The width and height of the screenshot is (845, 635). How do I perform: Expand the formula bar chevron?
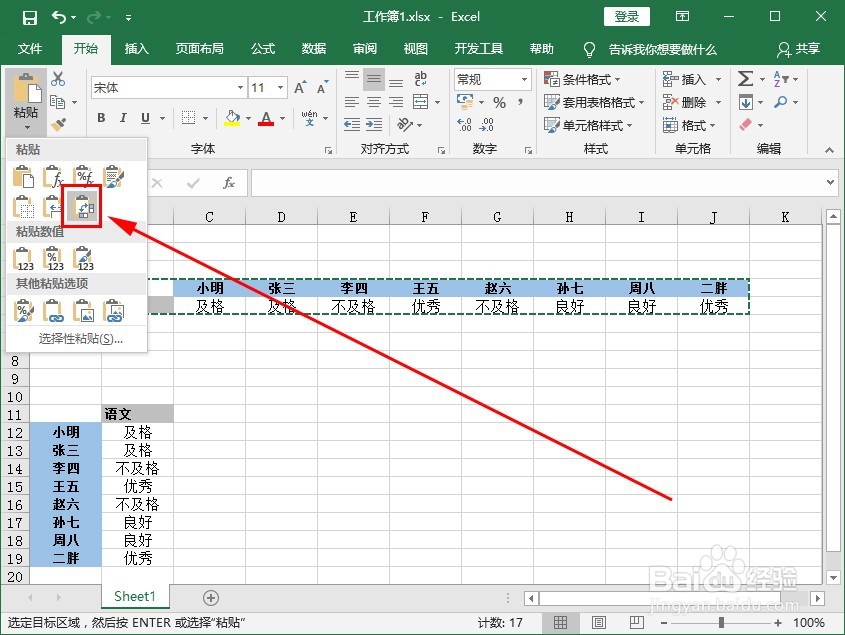(830, 183)
